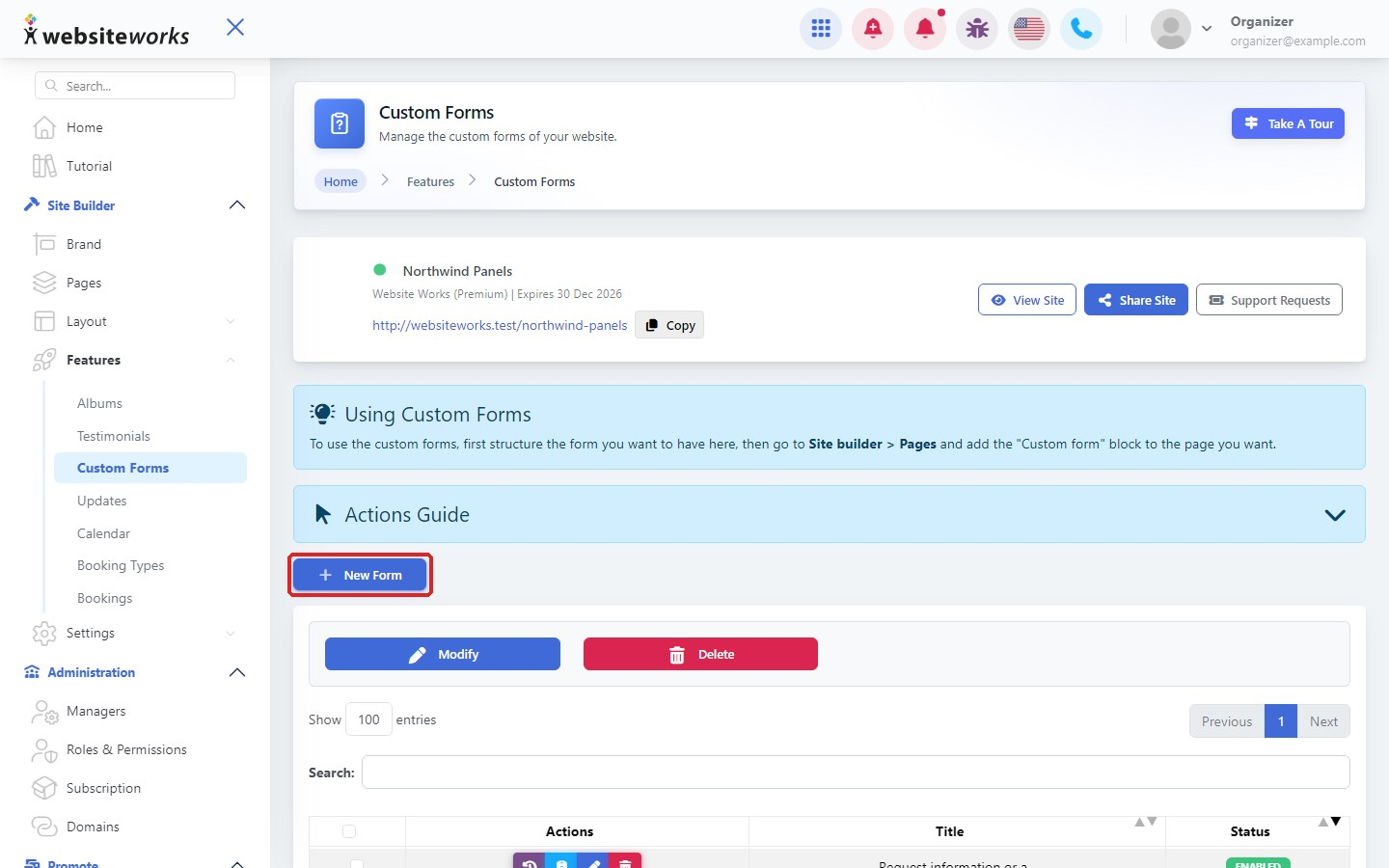This screenshot has height=868, width=1389.
Task: Close the sidebar with the X icon
Action: point(235,27)
